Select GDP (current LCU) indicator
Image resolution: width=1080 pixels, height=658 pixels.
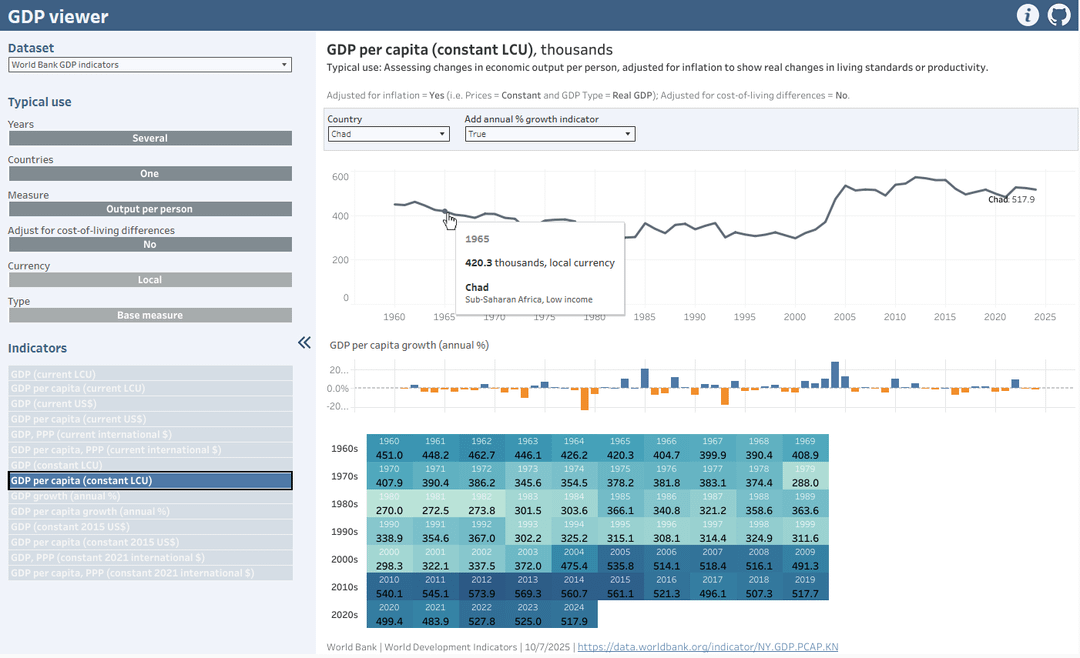150,373
